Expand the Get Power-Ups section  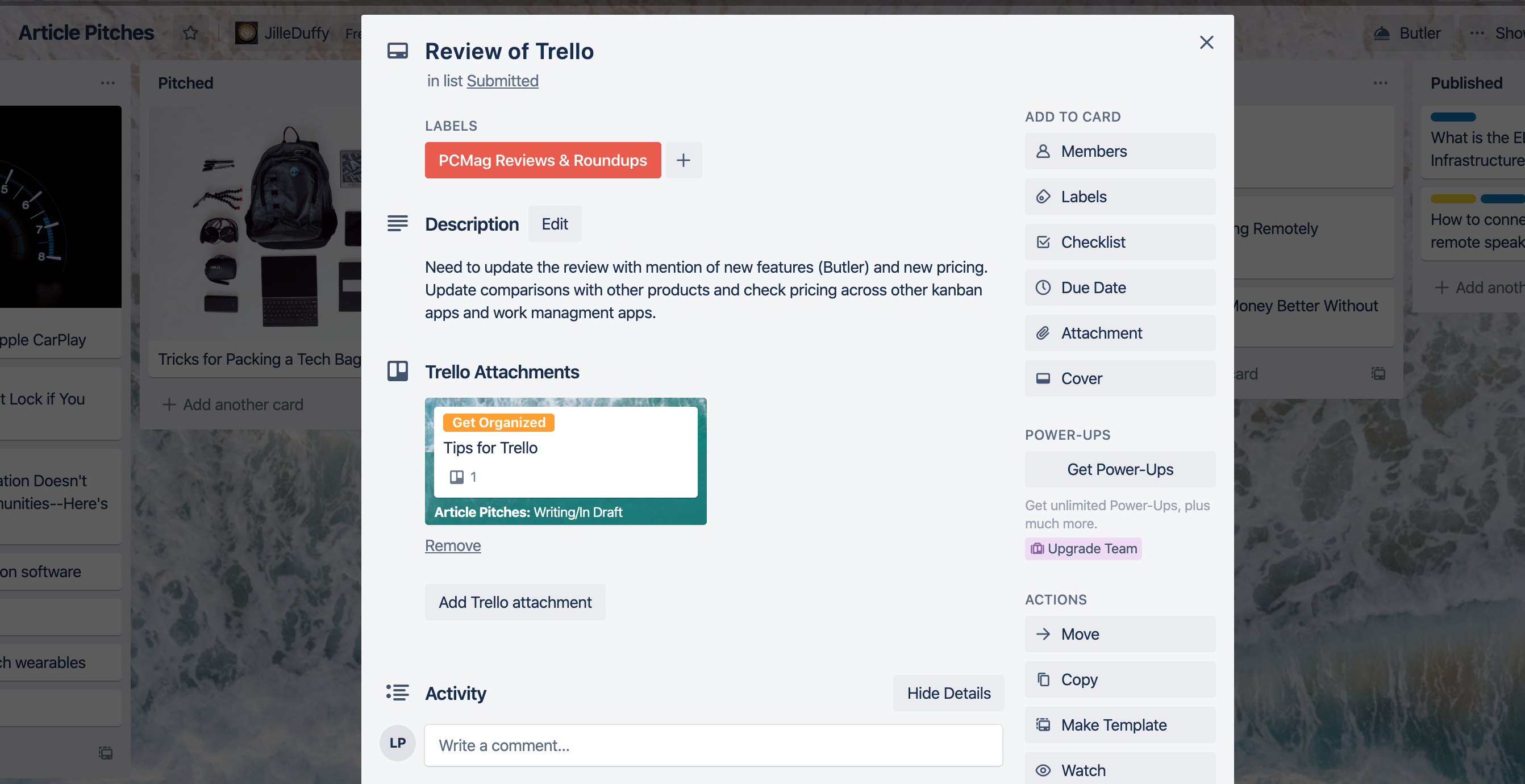(1120, 469)
